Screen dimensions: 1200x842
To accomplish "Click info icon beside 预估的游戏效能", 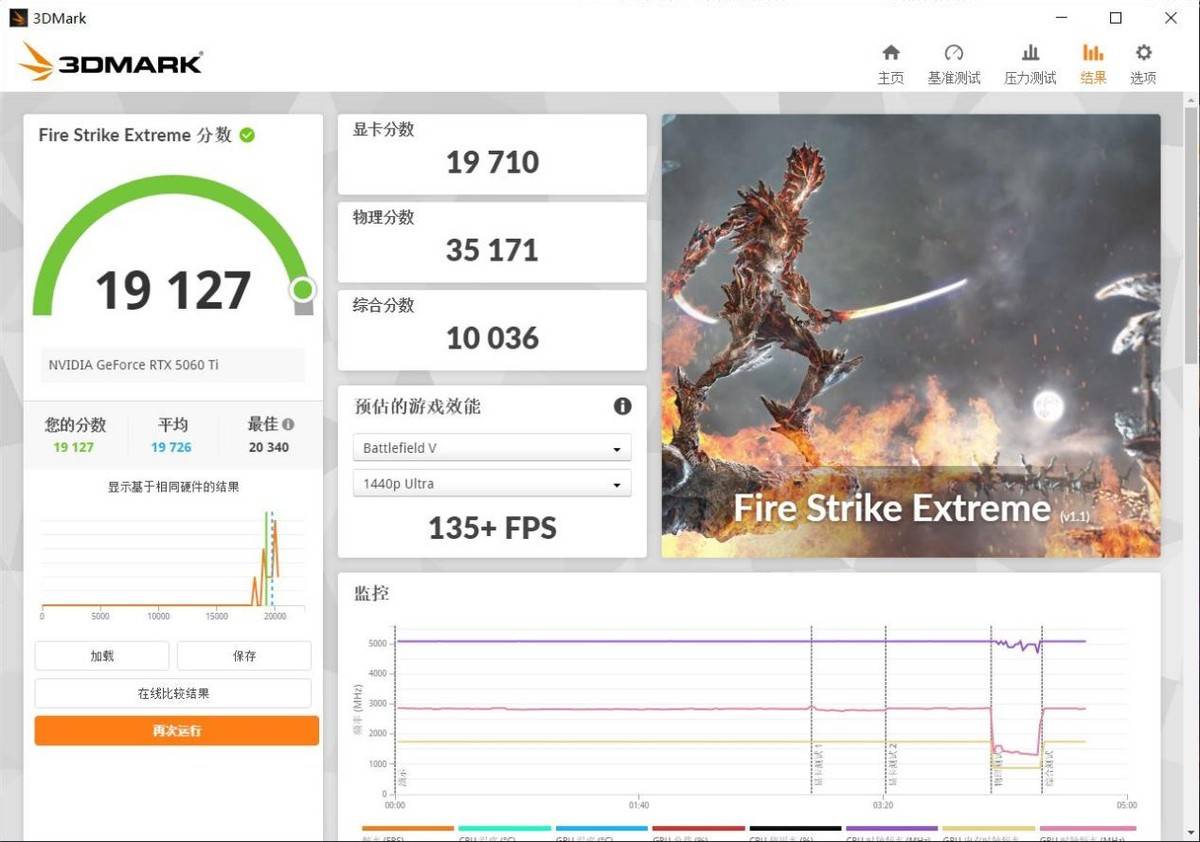I will click(622, 406).
